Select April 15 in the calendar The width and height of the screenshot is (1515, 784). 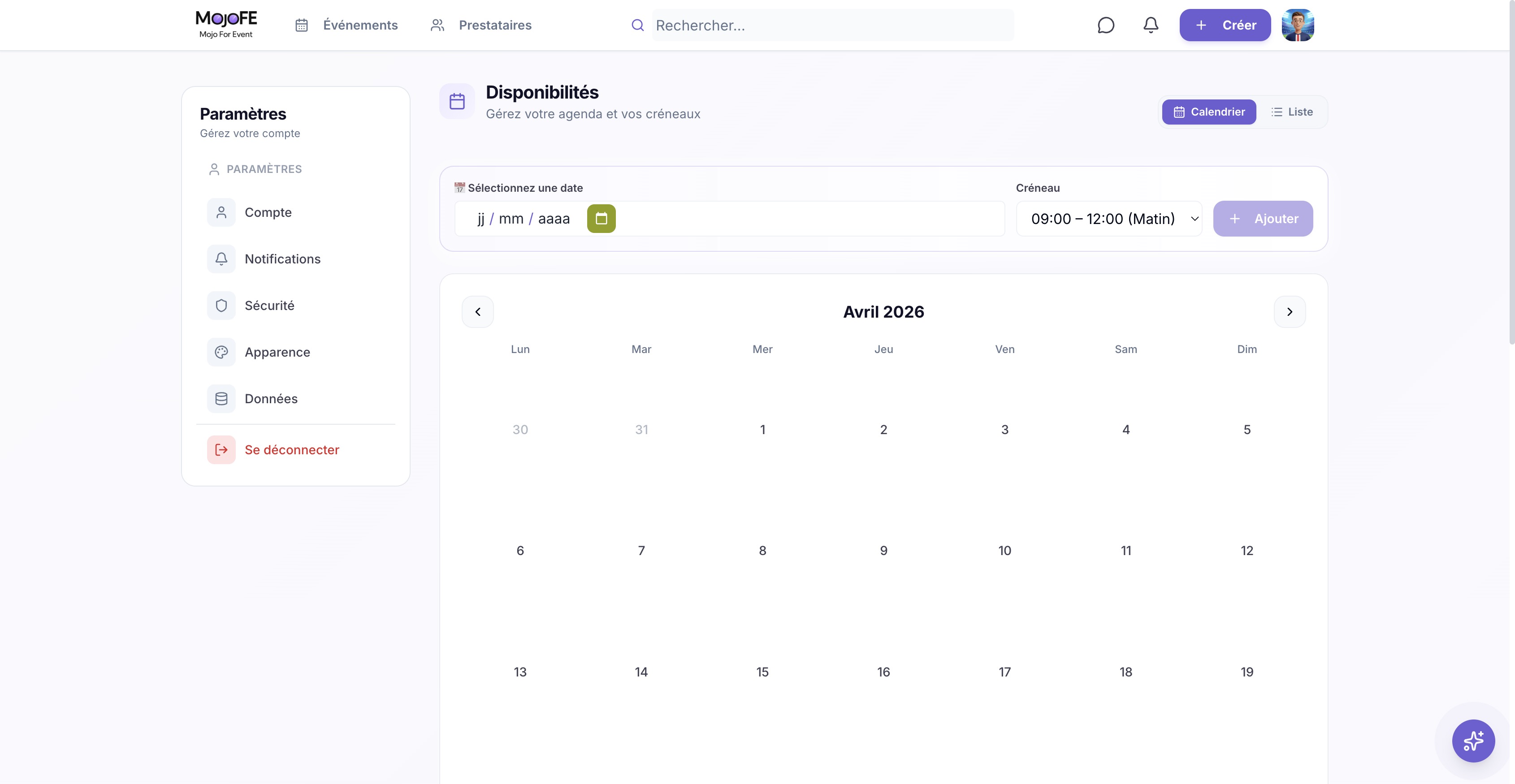click(763, 672)
